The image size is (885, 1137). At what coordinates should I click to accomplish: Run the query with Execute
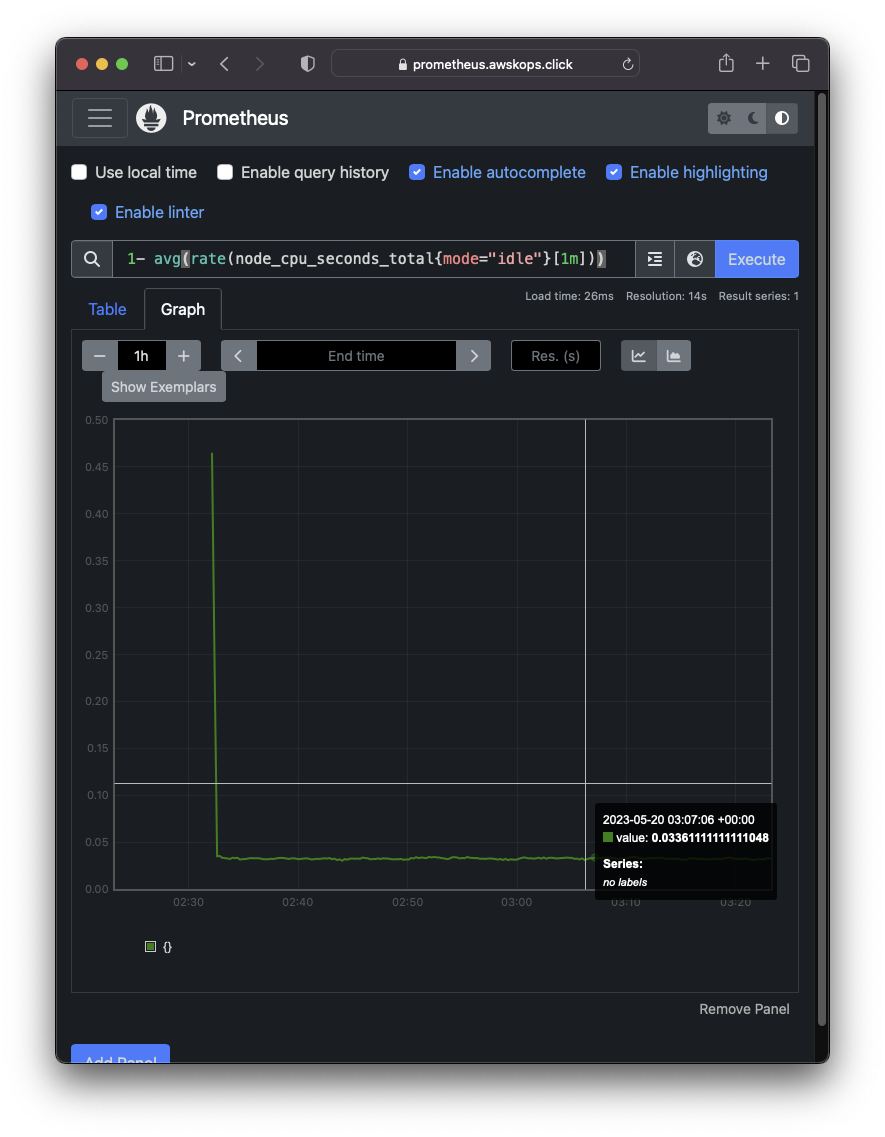pyautogui.click(x=757, y=259)
